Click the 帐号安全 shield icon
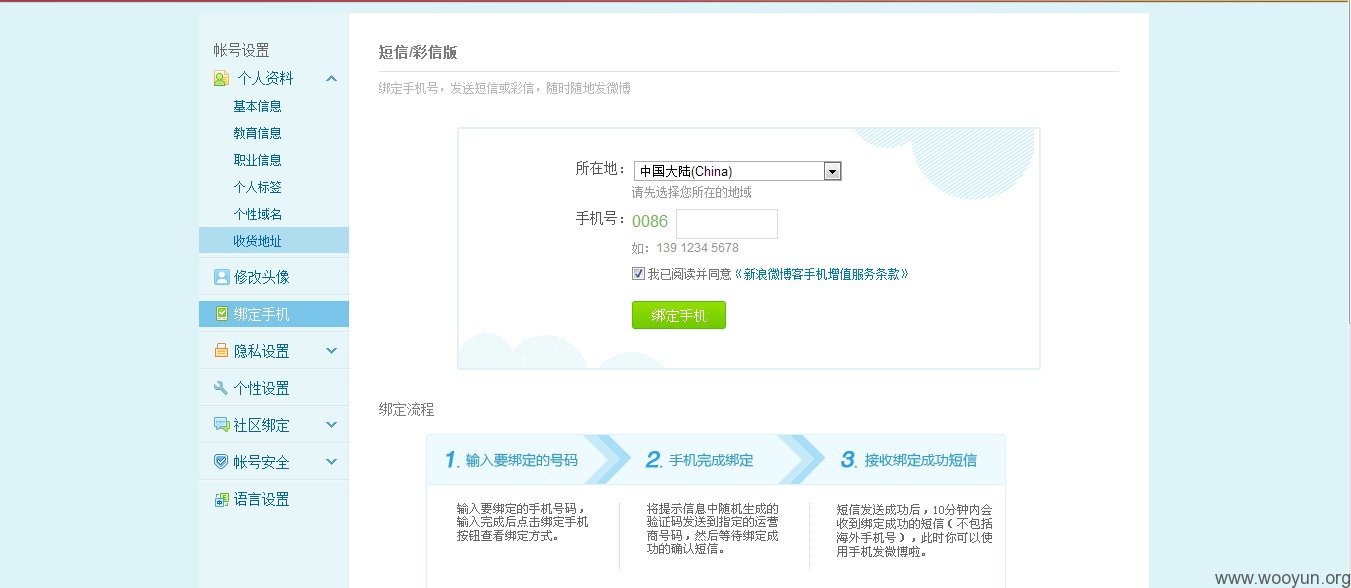The width and height of the screenshot is (1351, 588). click(x=221, y=462)
